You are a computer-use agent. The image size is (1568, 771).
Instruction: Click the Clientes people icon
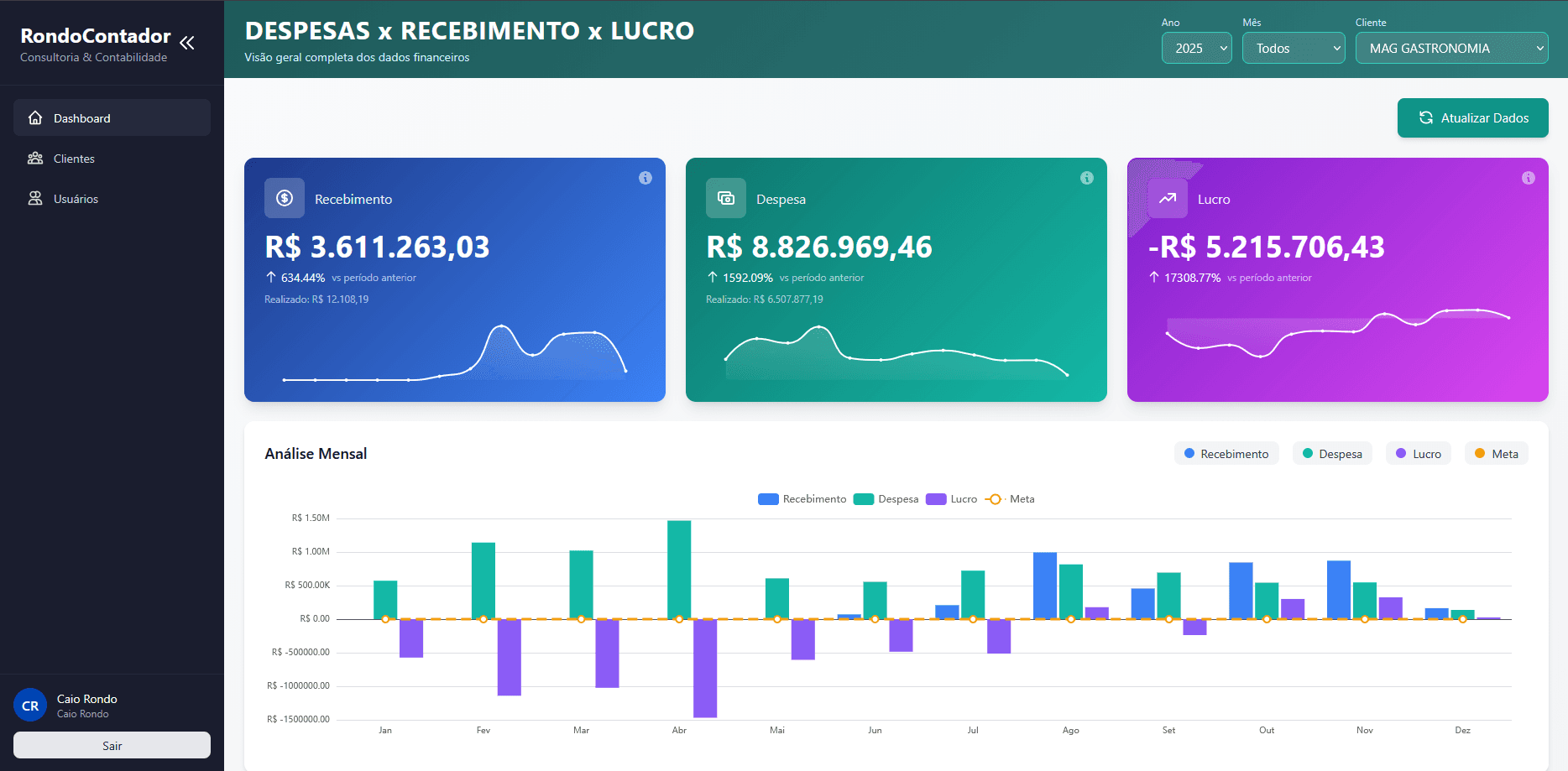pos(34,158)
